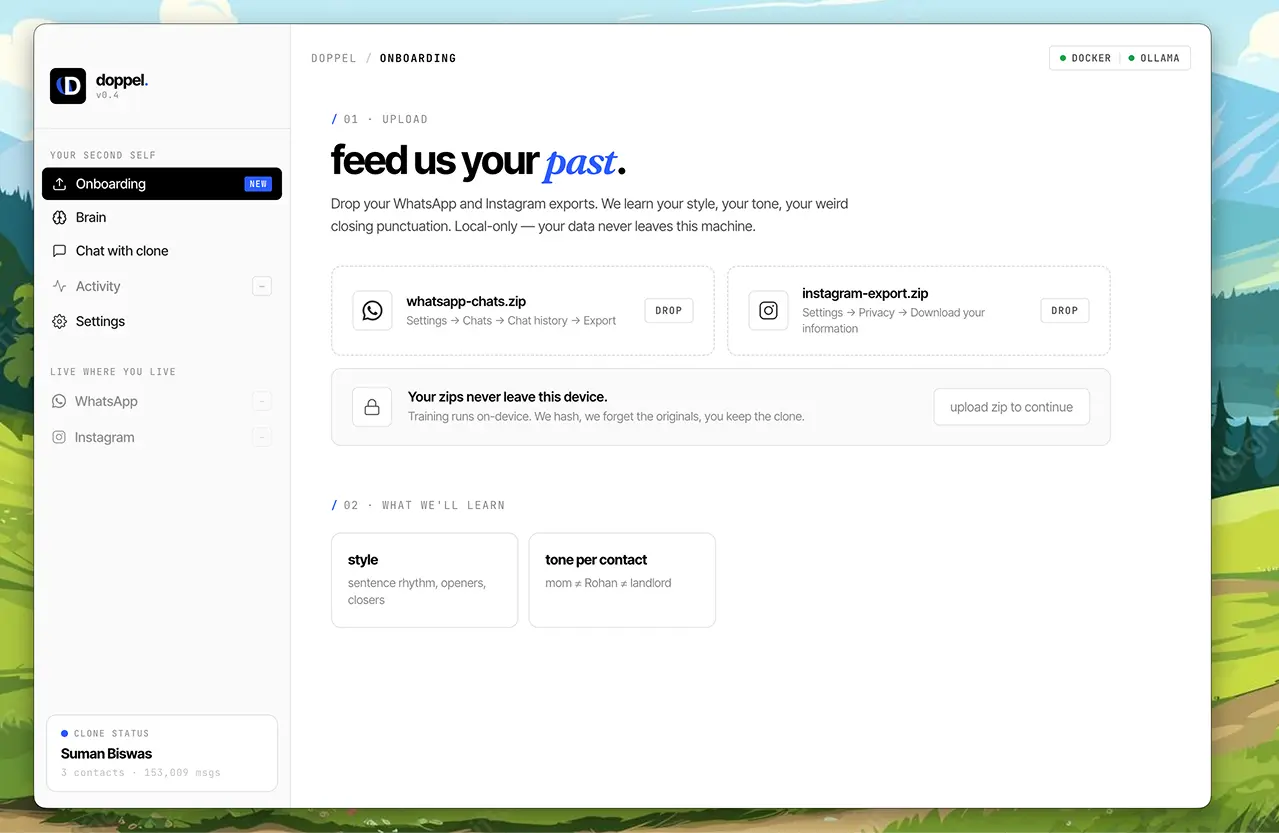
Task: Select the tone per contact card
Action: (622, 580)
